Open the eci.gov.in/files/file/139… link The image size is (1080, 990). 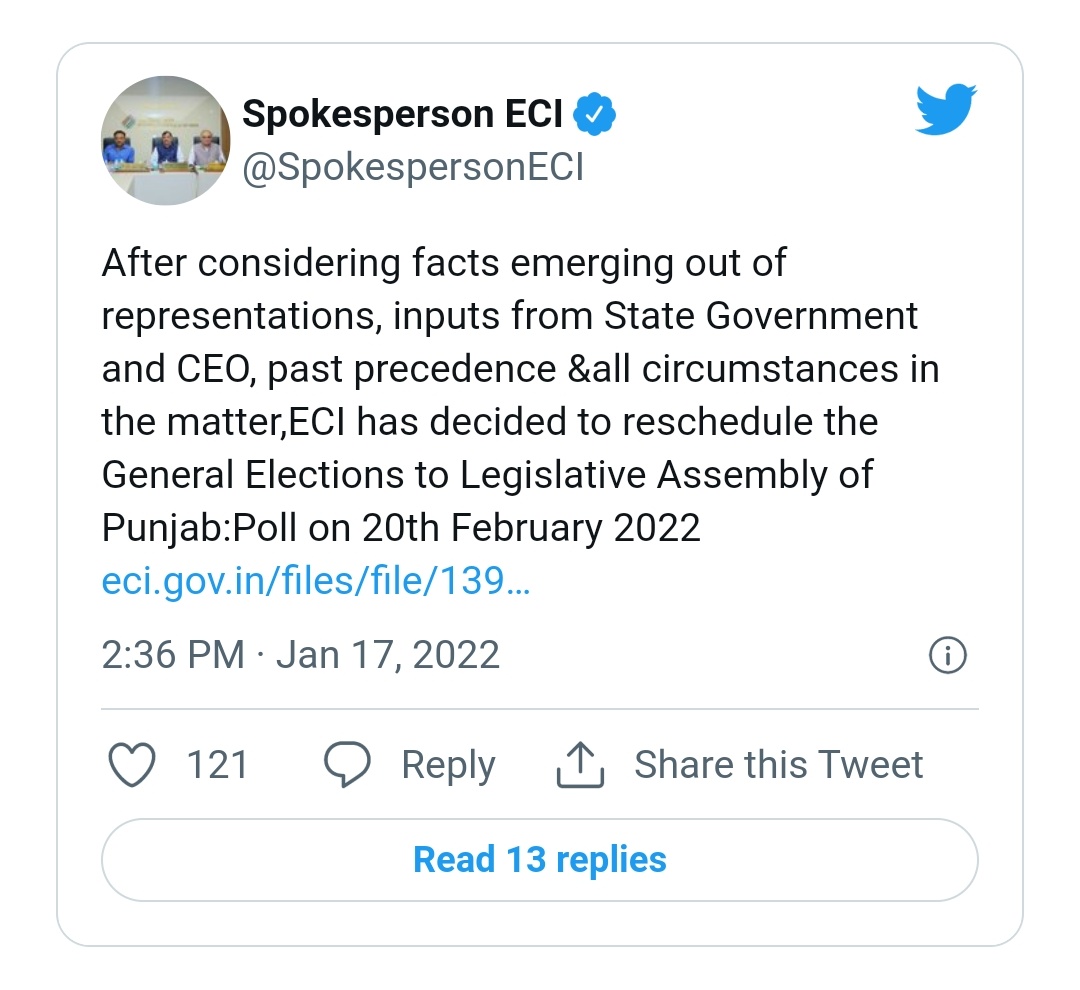(316, 581)
